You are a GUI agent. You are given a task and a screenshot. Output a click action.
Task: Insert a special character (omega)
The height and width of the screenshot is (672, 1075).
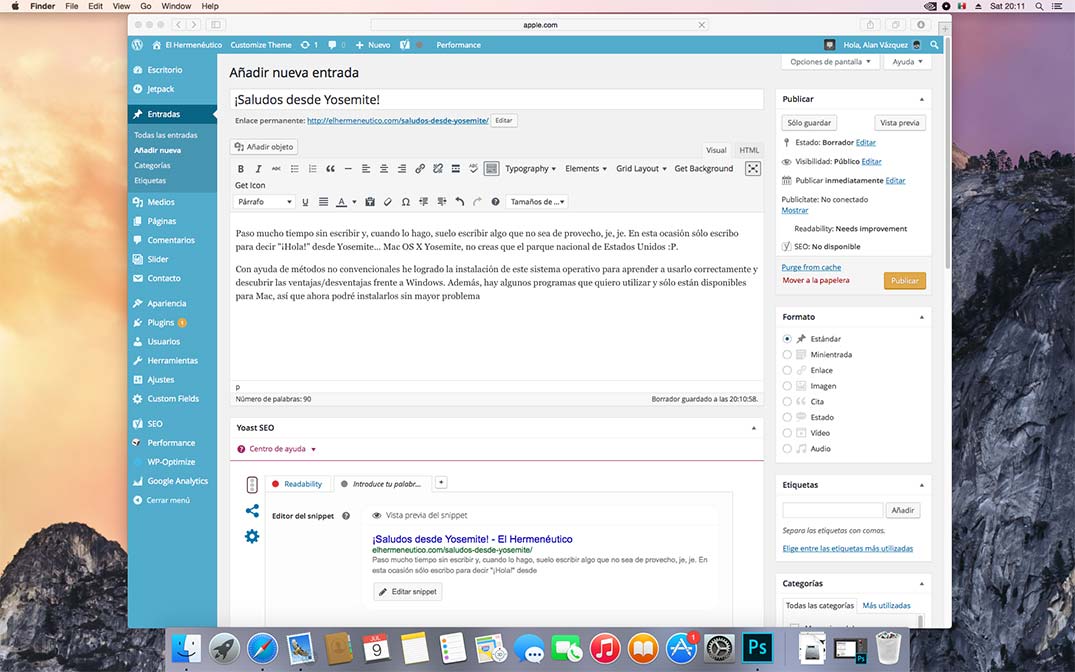click(x=405, y=202)
